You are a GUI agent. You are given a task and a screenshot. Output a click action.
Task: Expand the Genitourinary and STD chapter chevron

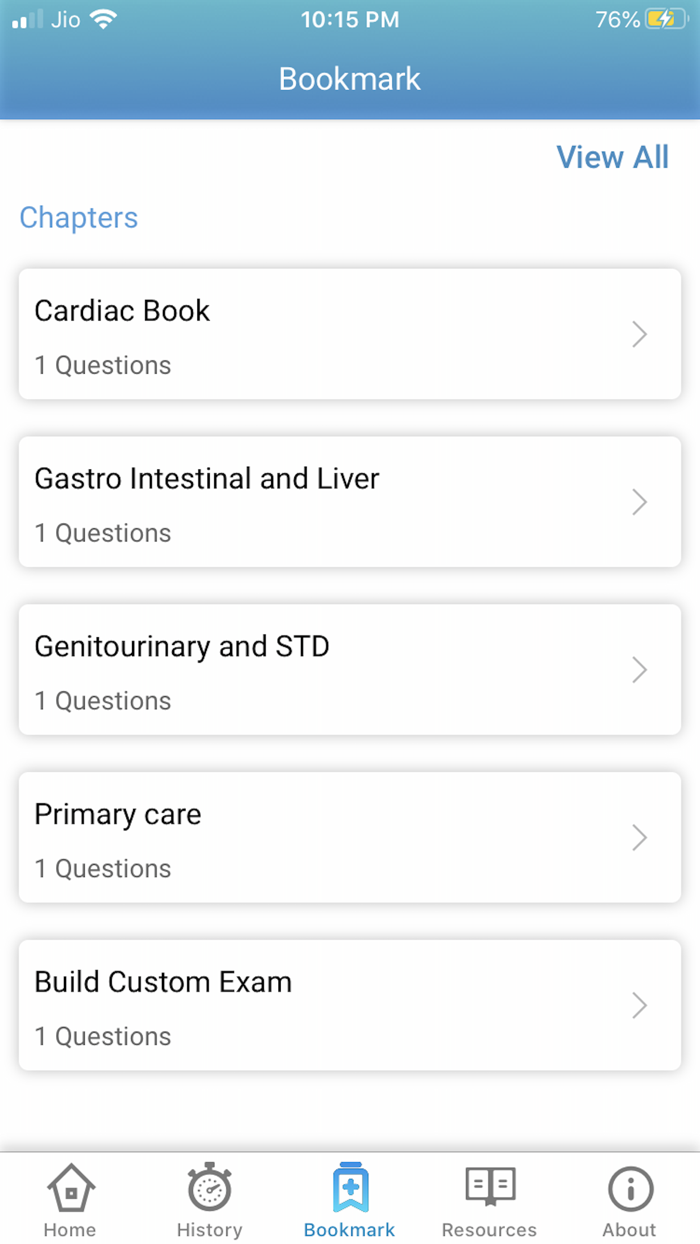tap(639, 670)
